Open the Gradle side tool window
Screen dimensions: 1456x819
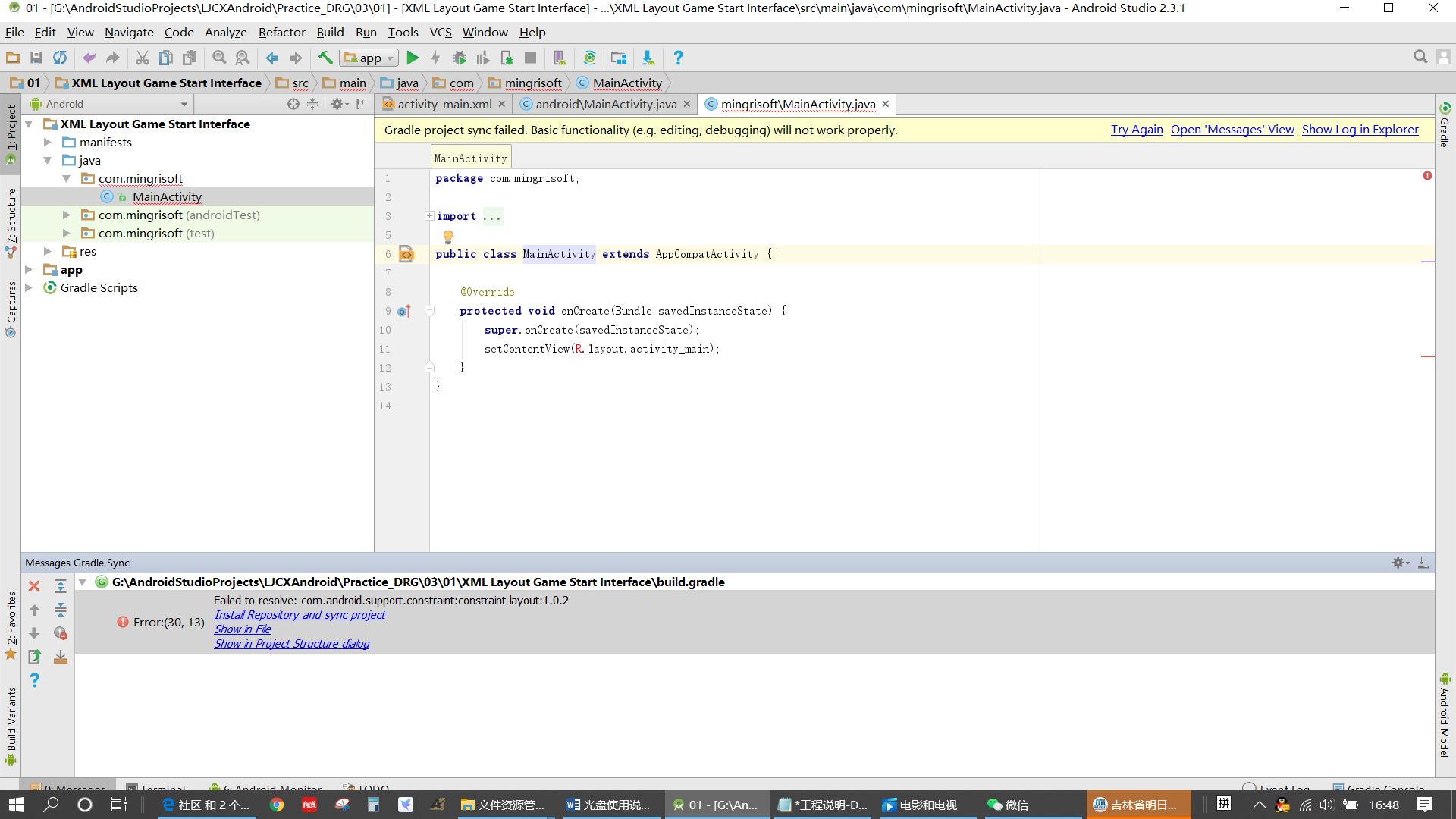click(1445, 125)
